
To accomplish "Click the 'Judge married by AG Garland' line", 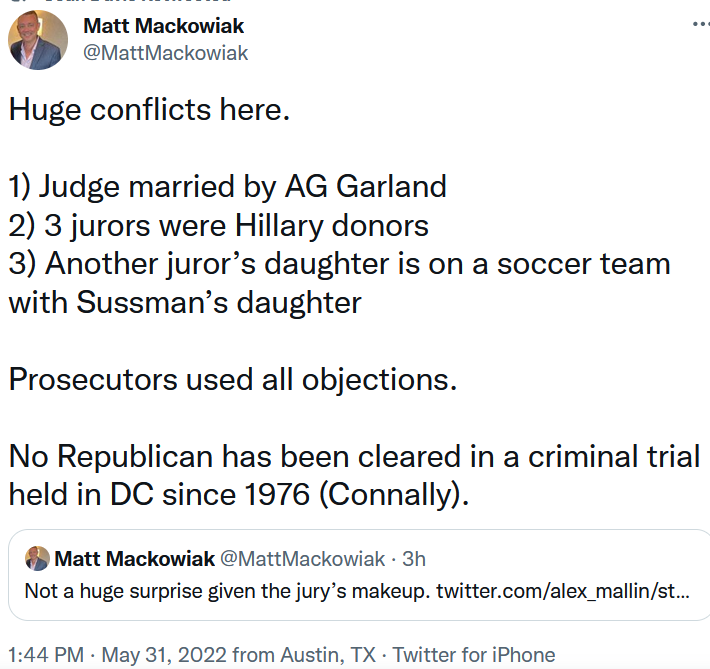I will pyautogui.click(x=243, y=187).
